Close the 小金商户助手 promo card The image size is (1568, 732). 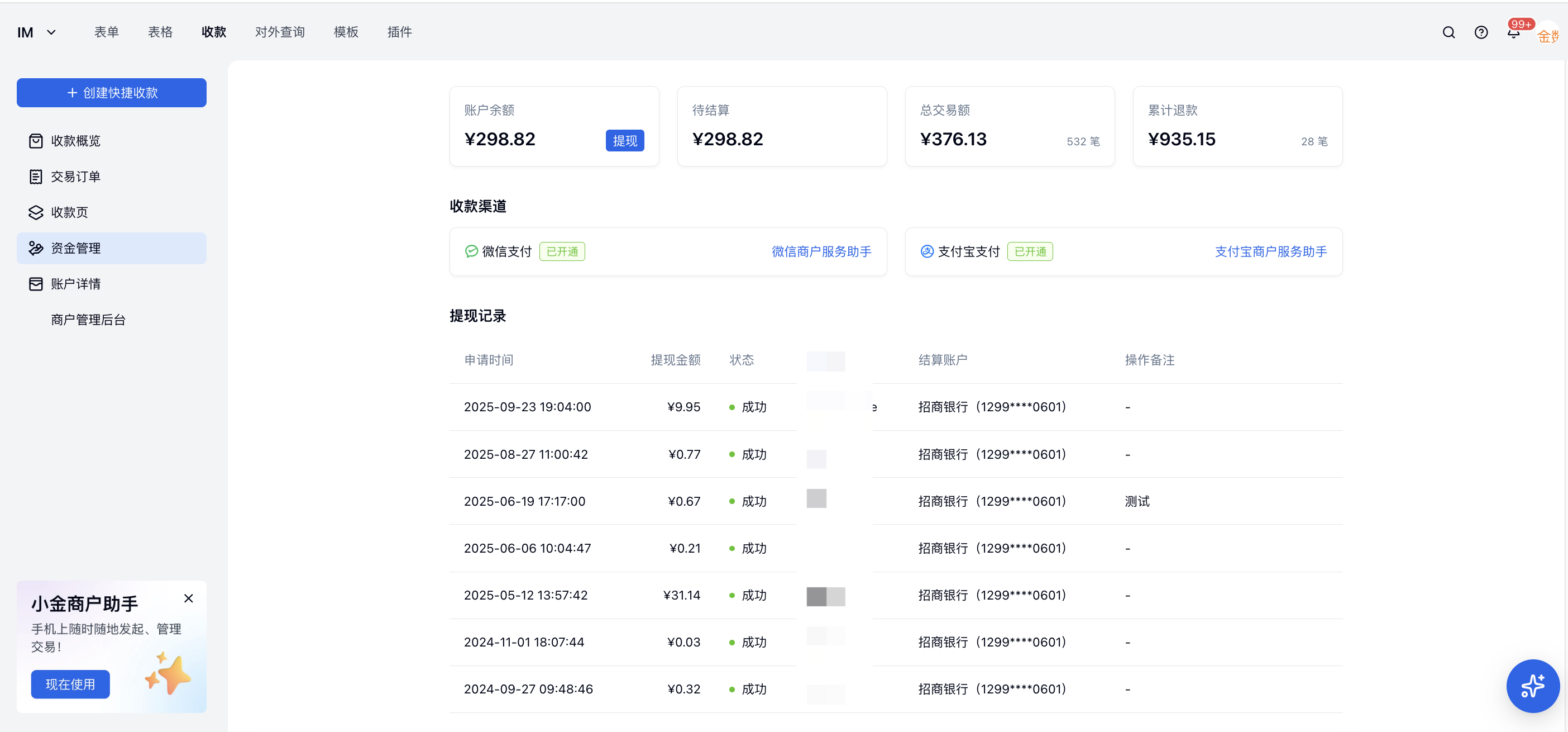click(189, 598)
